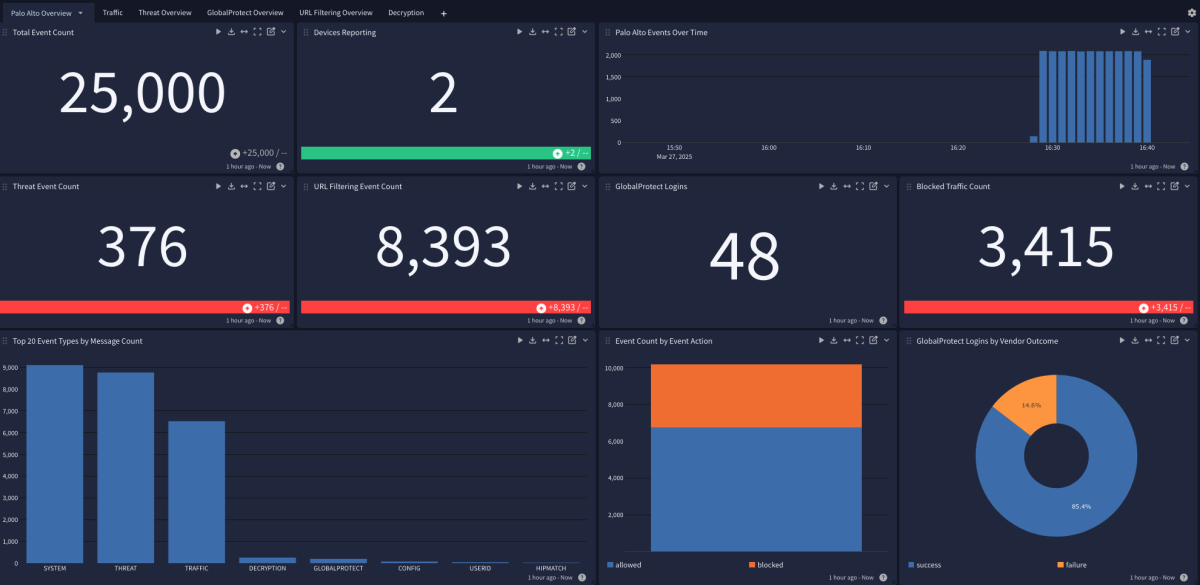Stretch the Total Event Count widget width
The image size is (1200, 585).
[244, 32]
